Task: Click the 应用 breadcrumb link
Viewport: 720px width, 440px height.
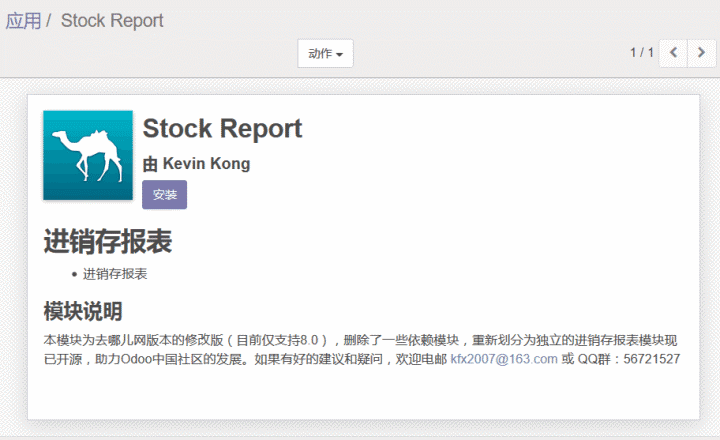Action: pyautogui.click(x=23, y=21)
